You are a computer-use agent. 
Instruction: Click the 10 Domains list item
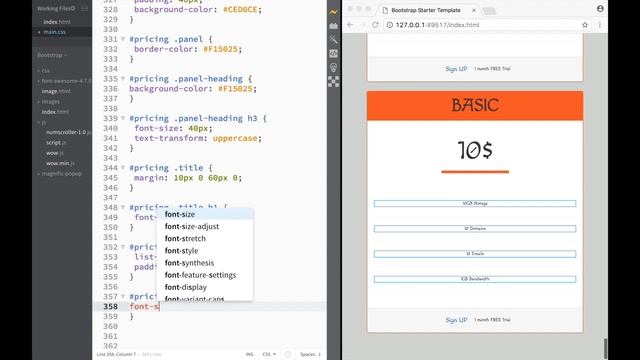point(475,229)
